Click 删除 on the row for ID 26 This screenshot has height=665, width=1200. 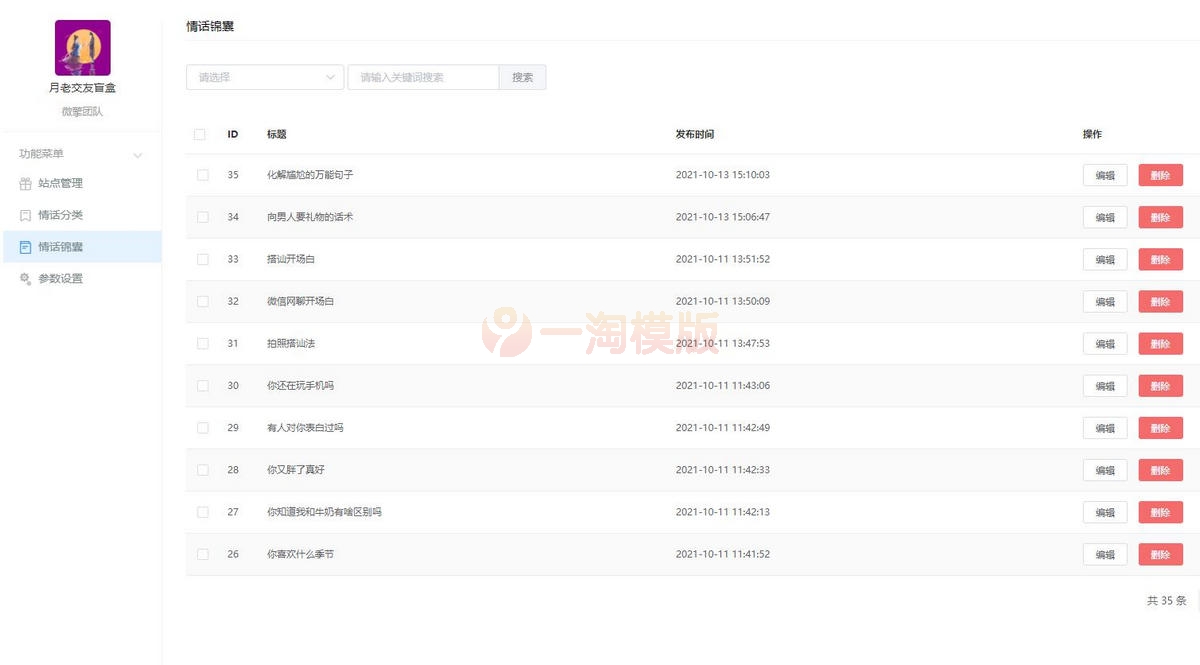pos(1160,553)
